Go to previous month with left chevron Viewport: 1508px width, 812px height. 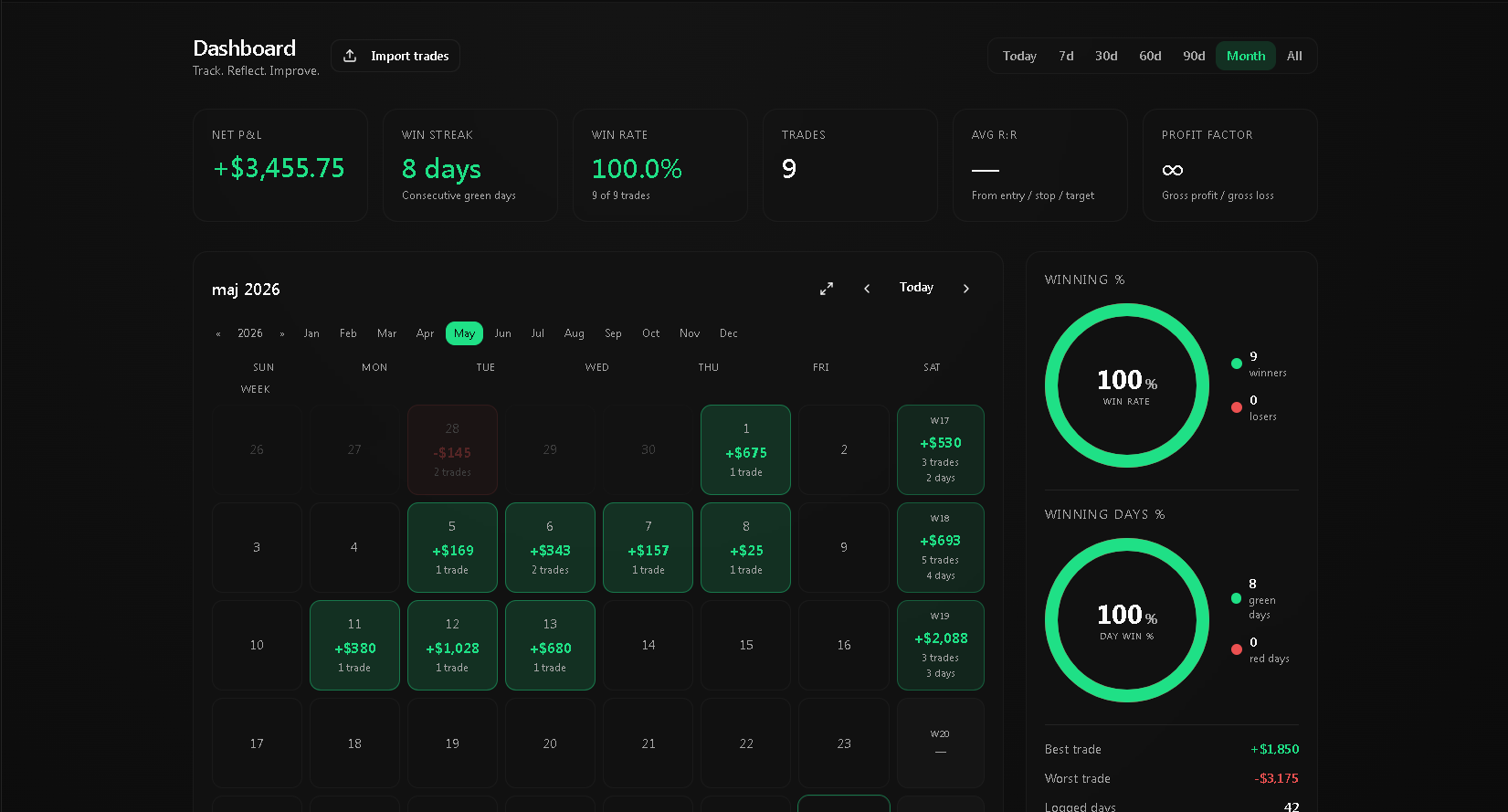click(x=867, y=289)
